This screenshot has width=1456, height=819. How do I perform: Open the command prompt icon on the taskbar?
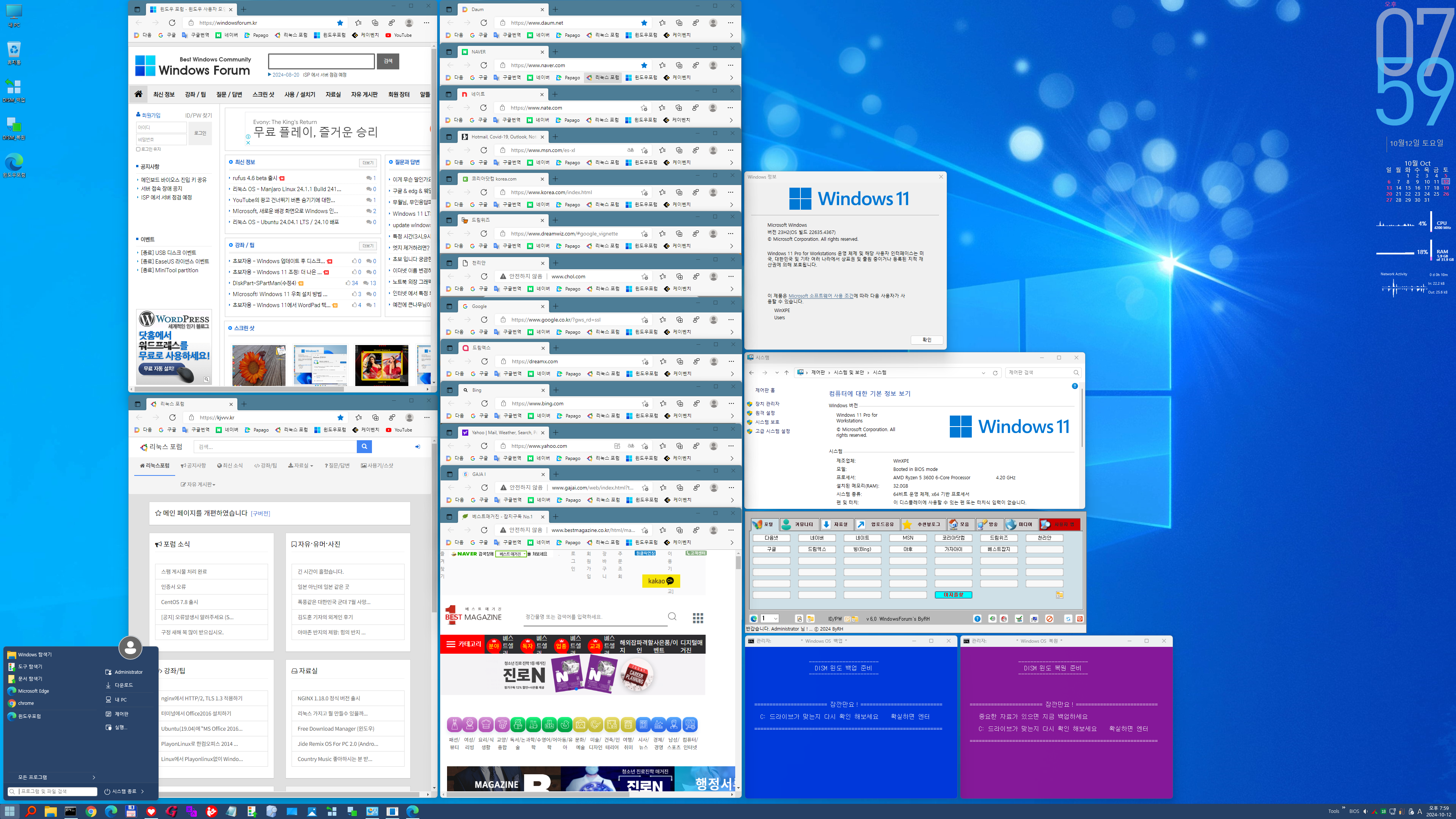coord(71,811)
